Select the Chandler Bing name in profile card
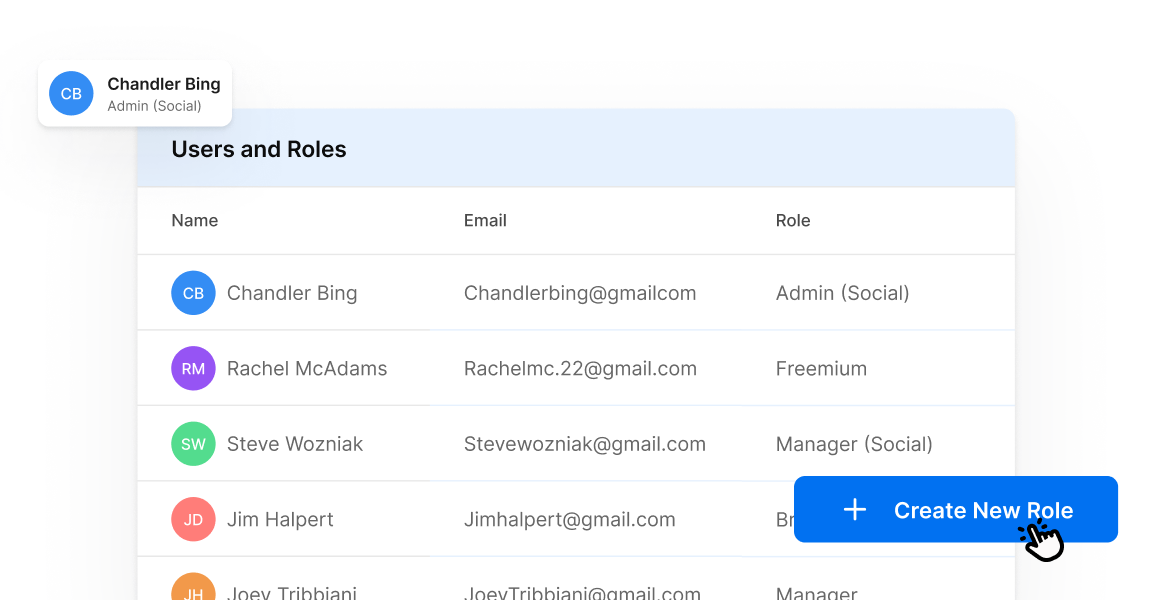 point(163,84)
